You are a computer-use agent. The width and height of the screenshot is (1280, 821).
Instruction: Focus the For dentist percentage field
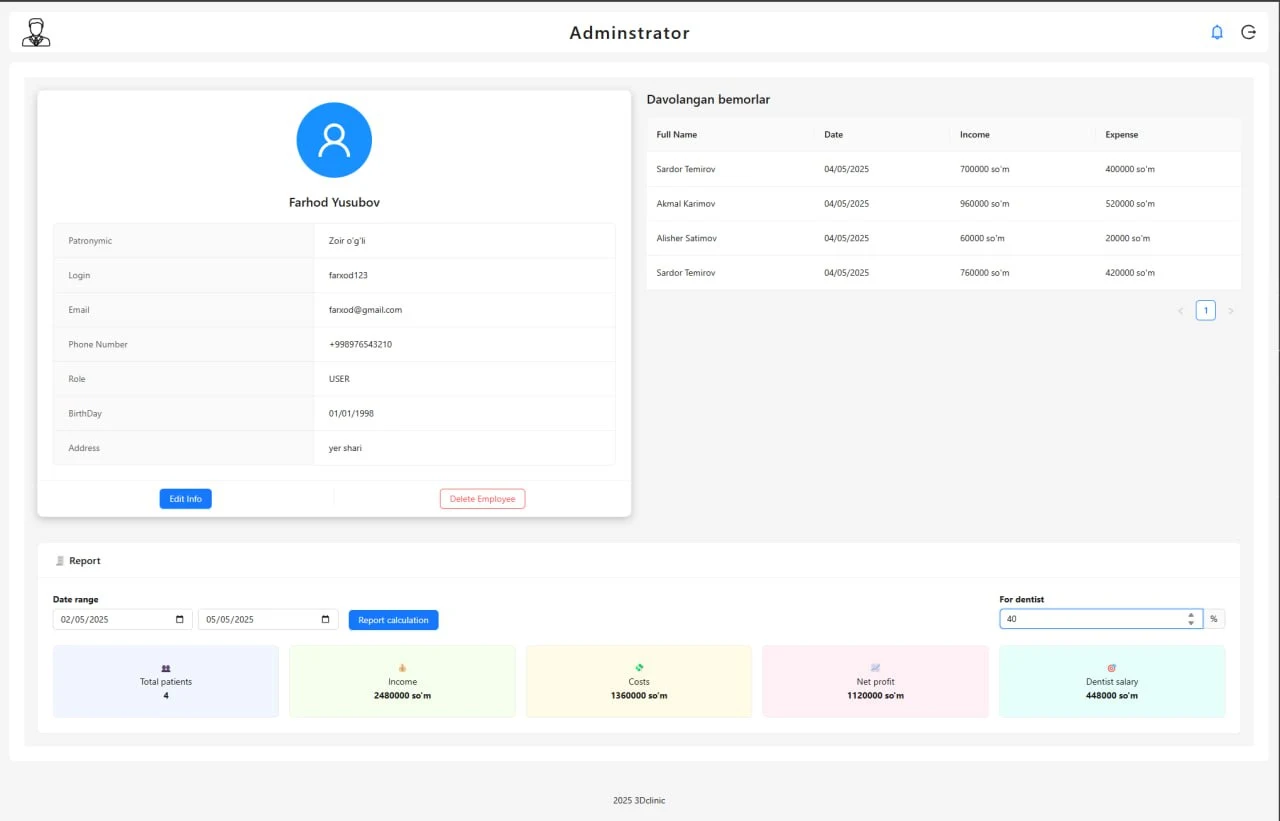(1090, 619)
